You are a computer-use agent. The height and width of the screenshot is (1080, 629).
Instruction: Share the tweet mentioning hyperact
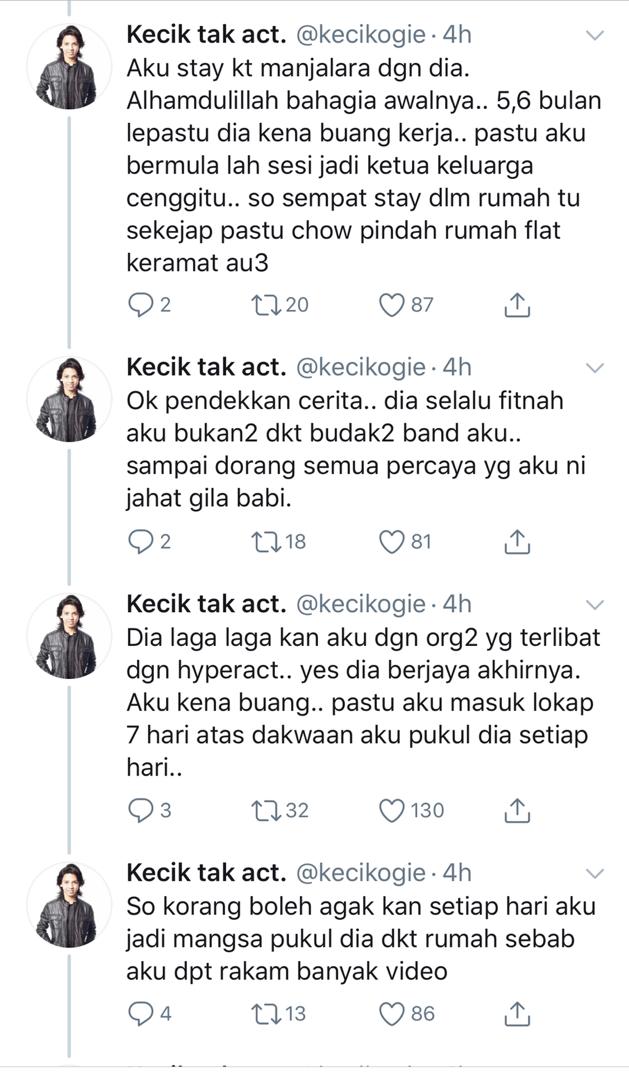516,810
